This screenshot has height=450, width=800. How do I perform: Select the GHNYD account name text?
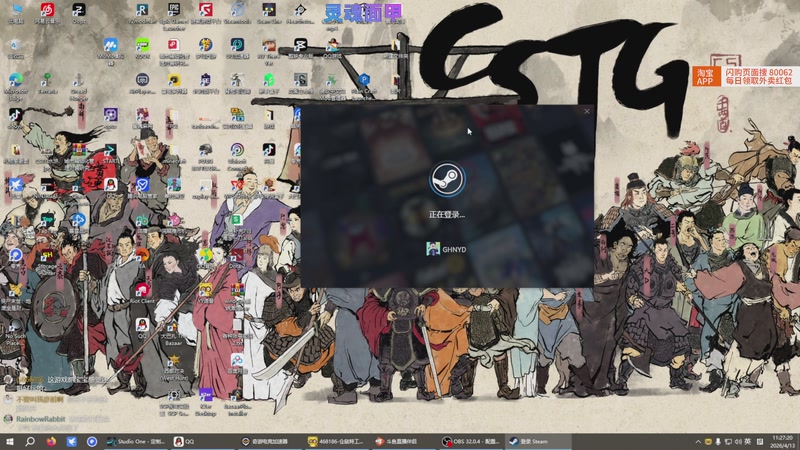(x=454, y=249)
